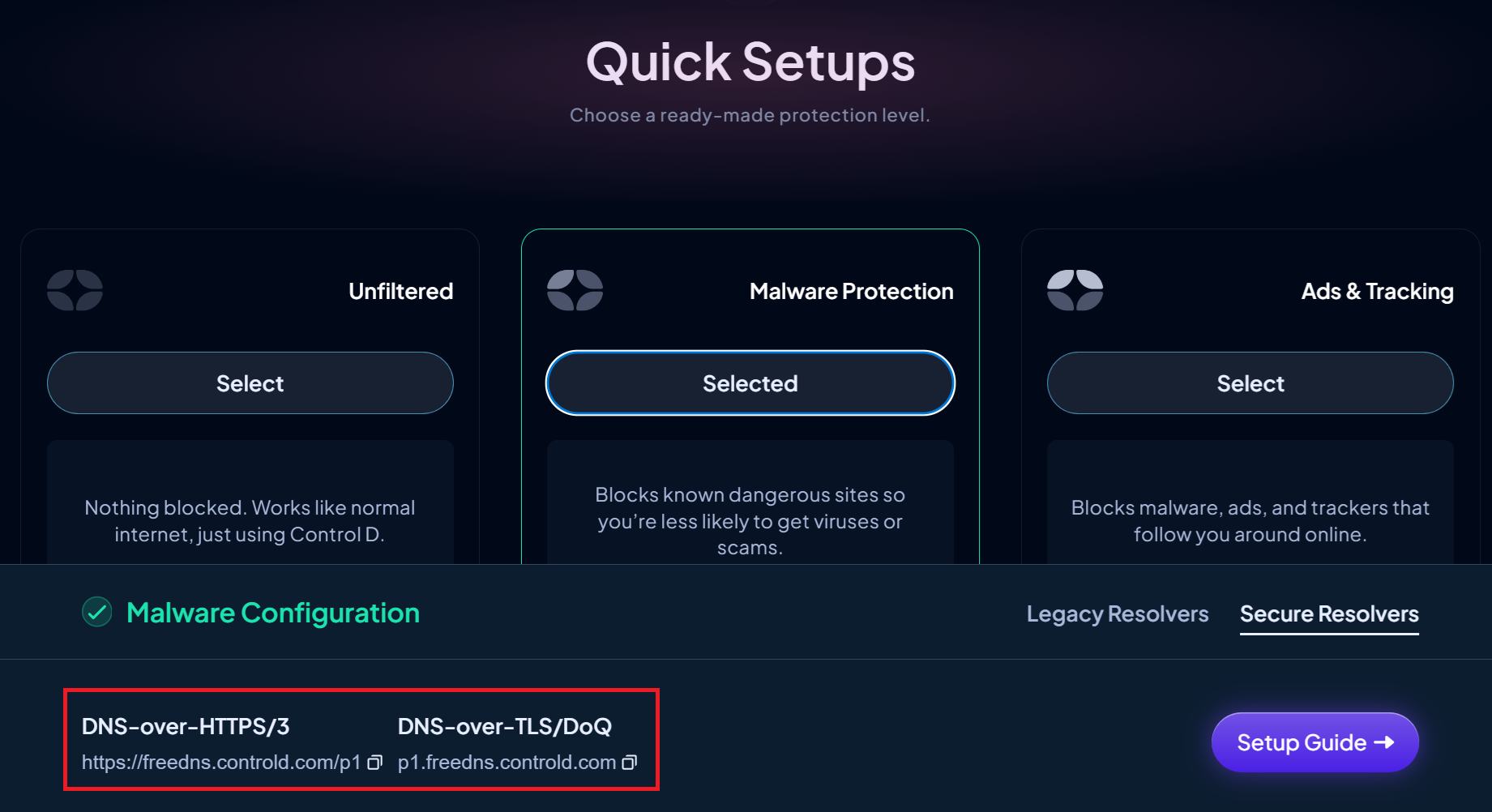
Task: Copy the DNS-over-HTTPS/3 URL with its copy icon
Action: pyautogui.click(x=374, y=763)
